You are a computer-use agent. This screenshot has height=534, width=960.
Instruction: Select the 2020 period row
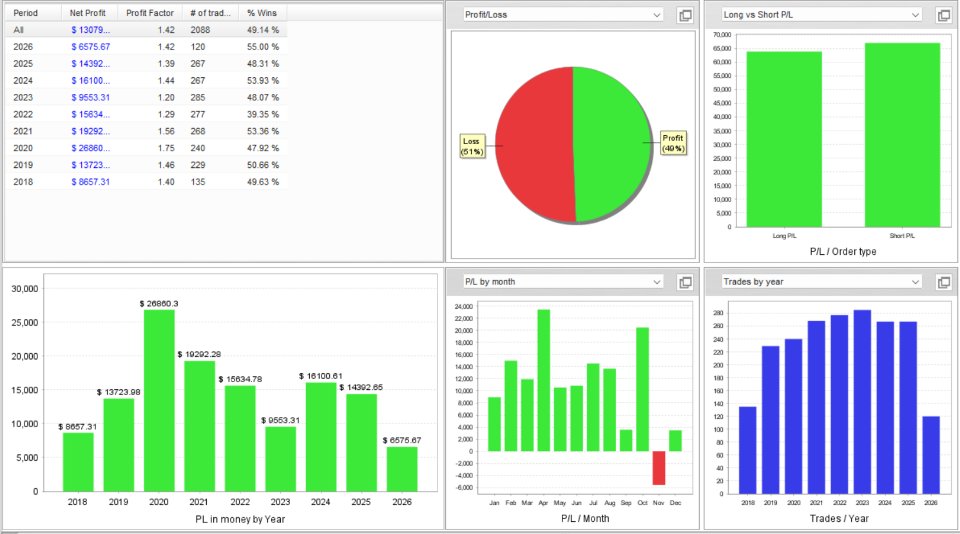coord(146,148)
